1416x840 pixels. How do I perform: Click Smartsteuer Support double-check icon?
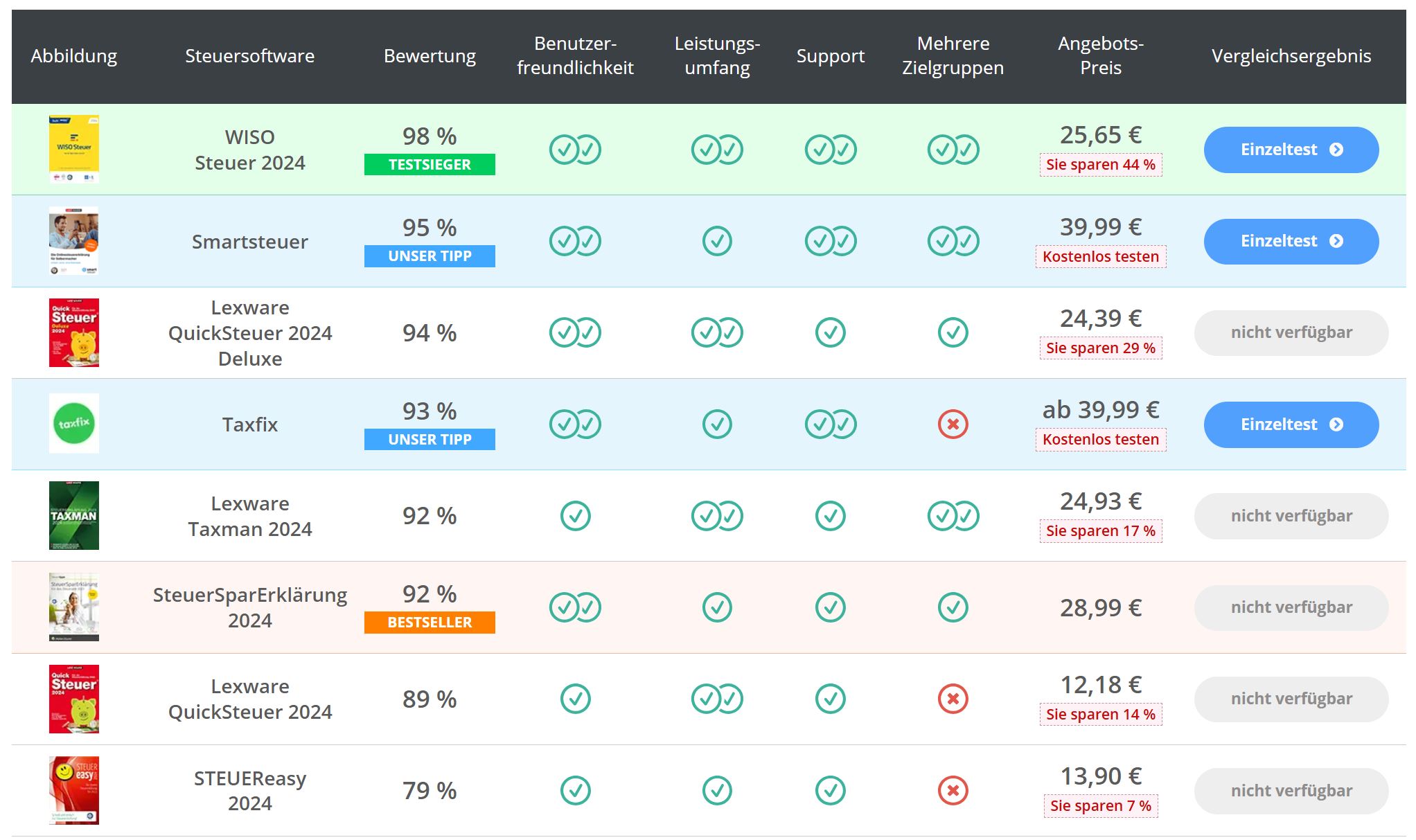(x=831, y=241)
